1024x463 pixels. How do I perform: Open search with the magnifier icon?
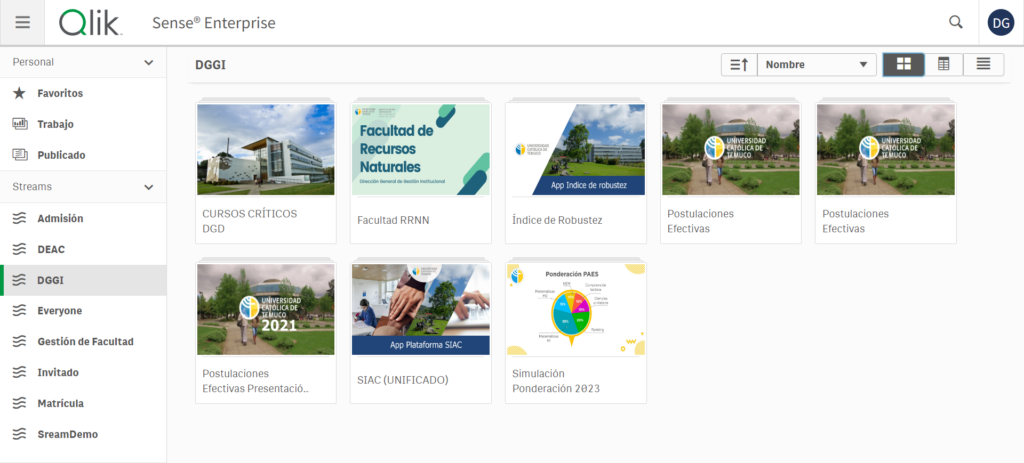pos(955,22)
